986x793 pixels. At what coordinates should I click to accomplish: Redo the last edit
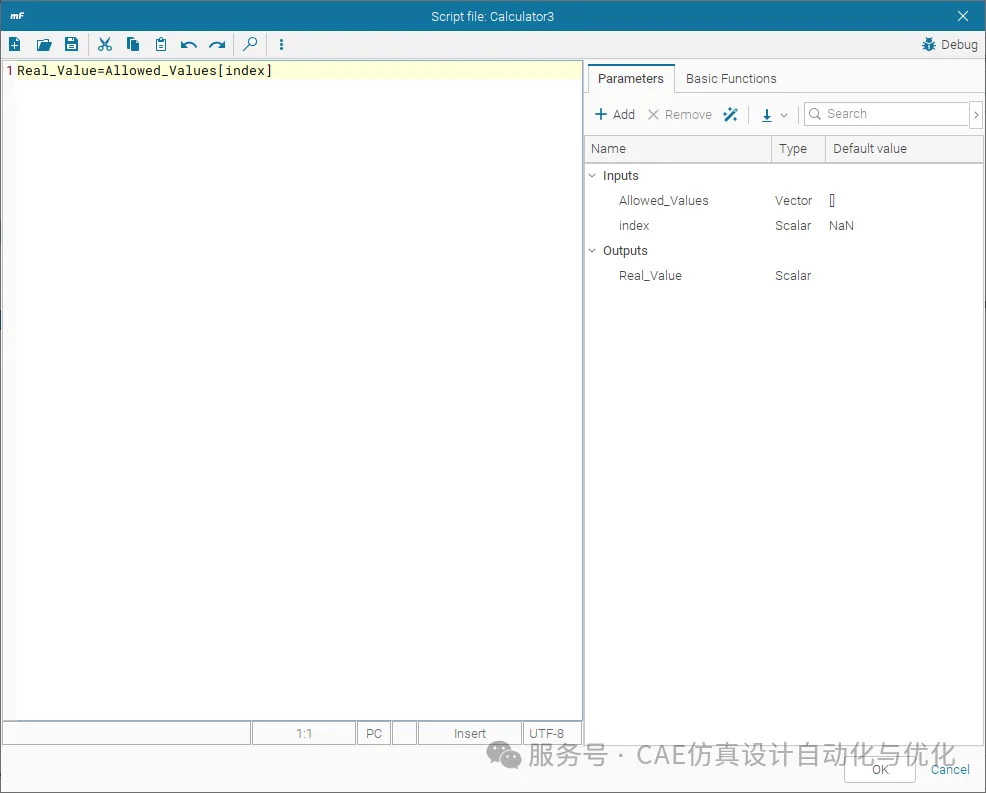tap(217, 44)
